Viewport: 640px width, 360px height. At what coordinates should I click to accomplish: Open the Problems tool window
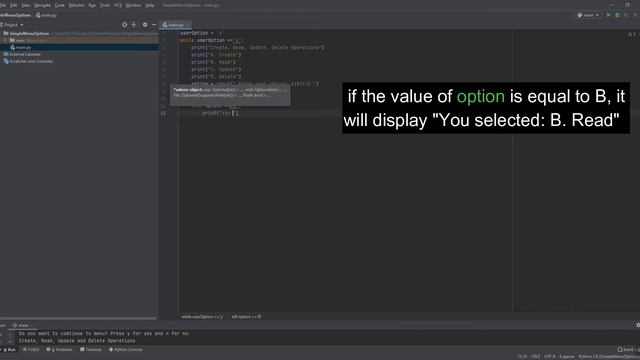click(x=60, y=350)
